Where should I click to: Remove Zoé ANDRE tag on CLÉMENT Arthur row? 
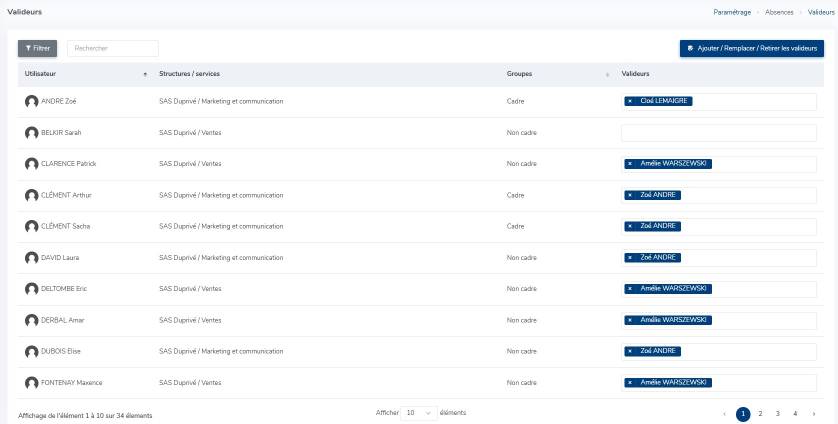pos(629,195)
